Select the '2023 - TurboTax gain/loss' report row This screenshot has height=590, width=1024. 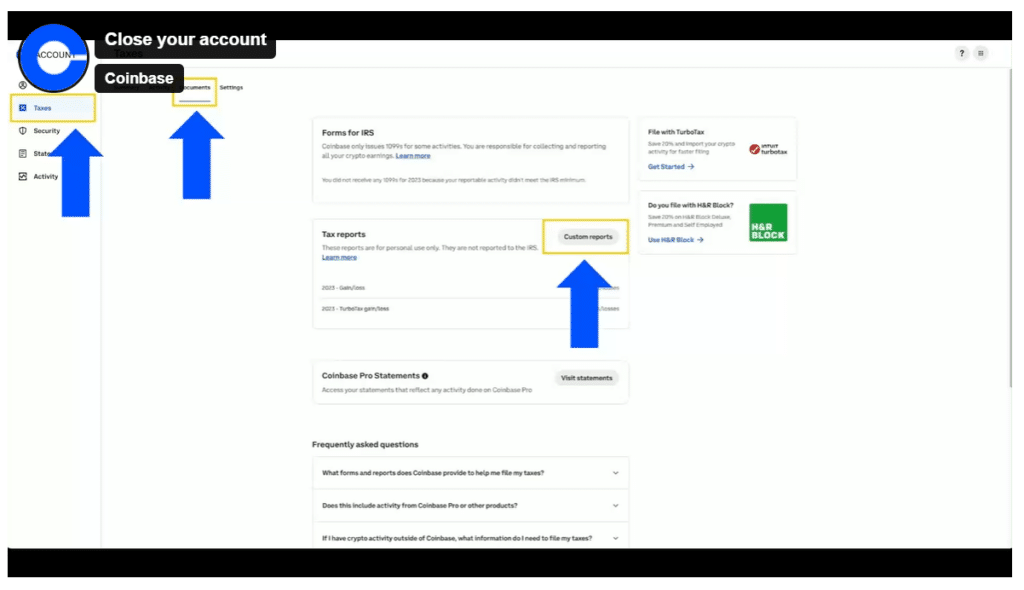tap(470, 308)
